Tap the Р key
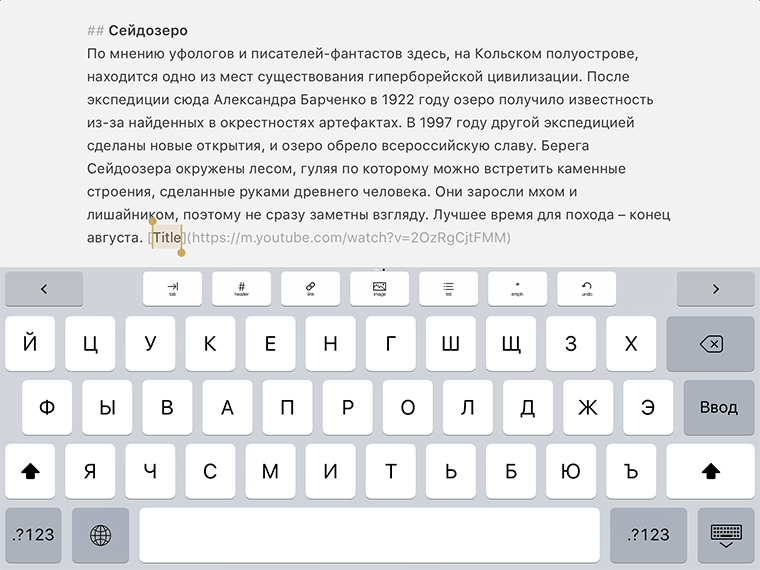Image resolution: width=760 pixels, height=570 pixels. 348,408
